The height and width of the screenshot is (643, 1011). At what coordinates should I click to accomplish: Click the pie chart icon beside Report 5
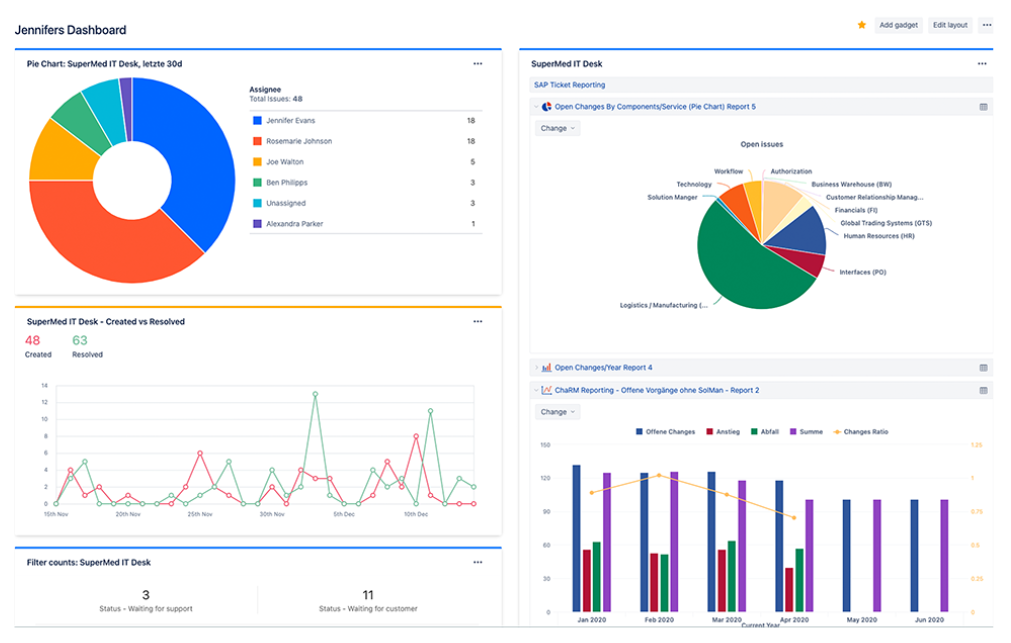(x=548, y=105)
